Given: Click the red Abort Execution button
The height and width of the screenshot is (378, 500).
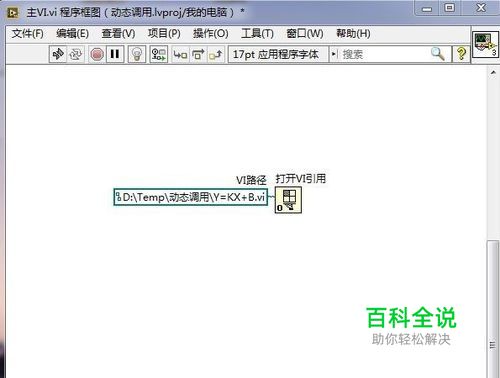Looking at the screenshot, I should pyautogui.click(x=97, y=54).
